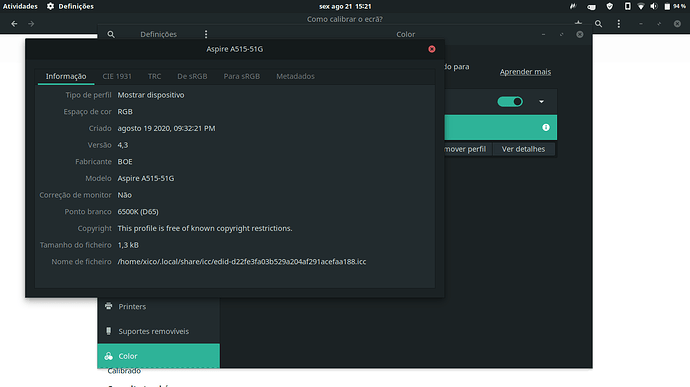
Task: Select Color in the settings sidebar
Action: point(158,356)
